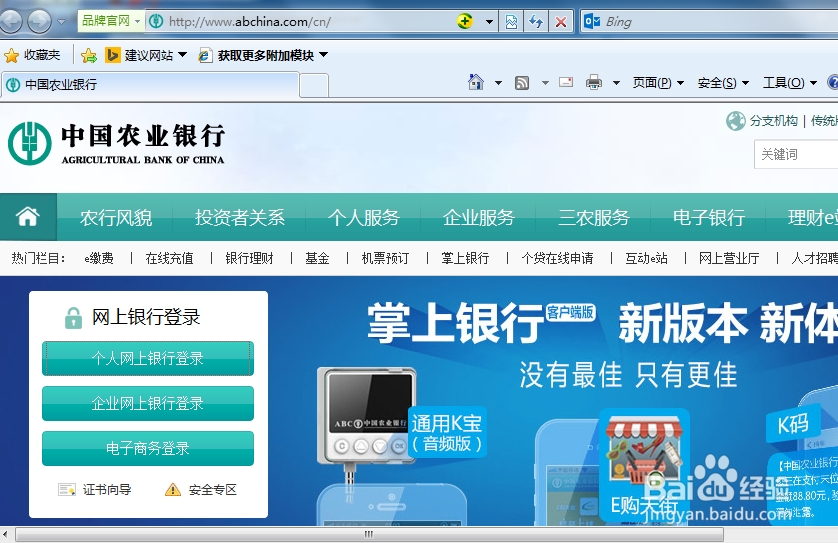Open the 机票预订 hot link
The width and height of the screenshot is (838, 543).
pyautogui.click(x=385, y=259)
